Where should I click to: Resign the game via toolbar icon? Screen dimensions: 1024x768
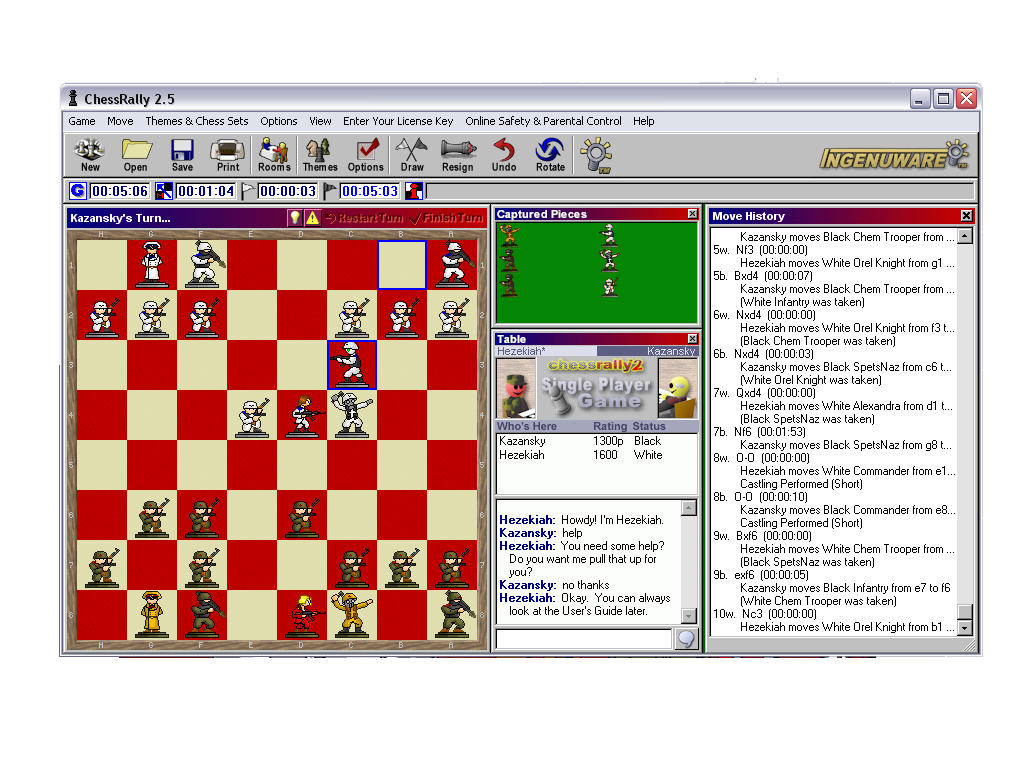[458, 155]
